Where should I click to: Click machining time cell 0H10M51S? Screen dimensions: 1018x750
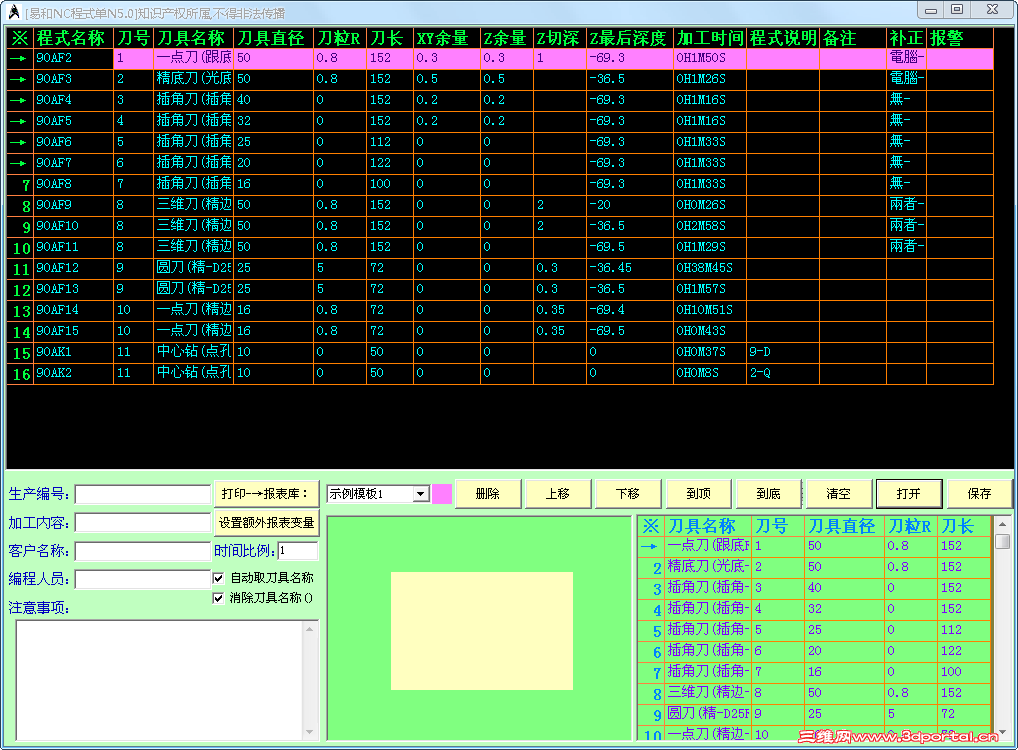[x=710, y=310]
